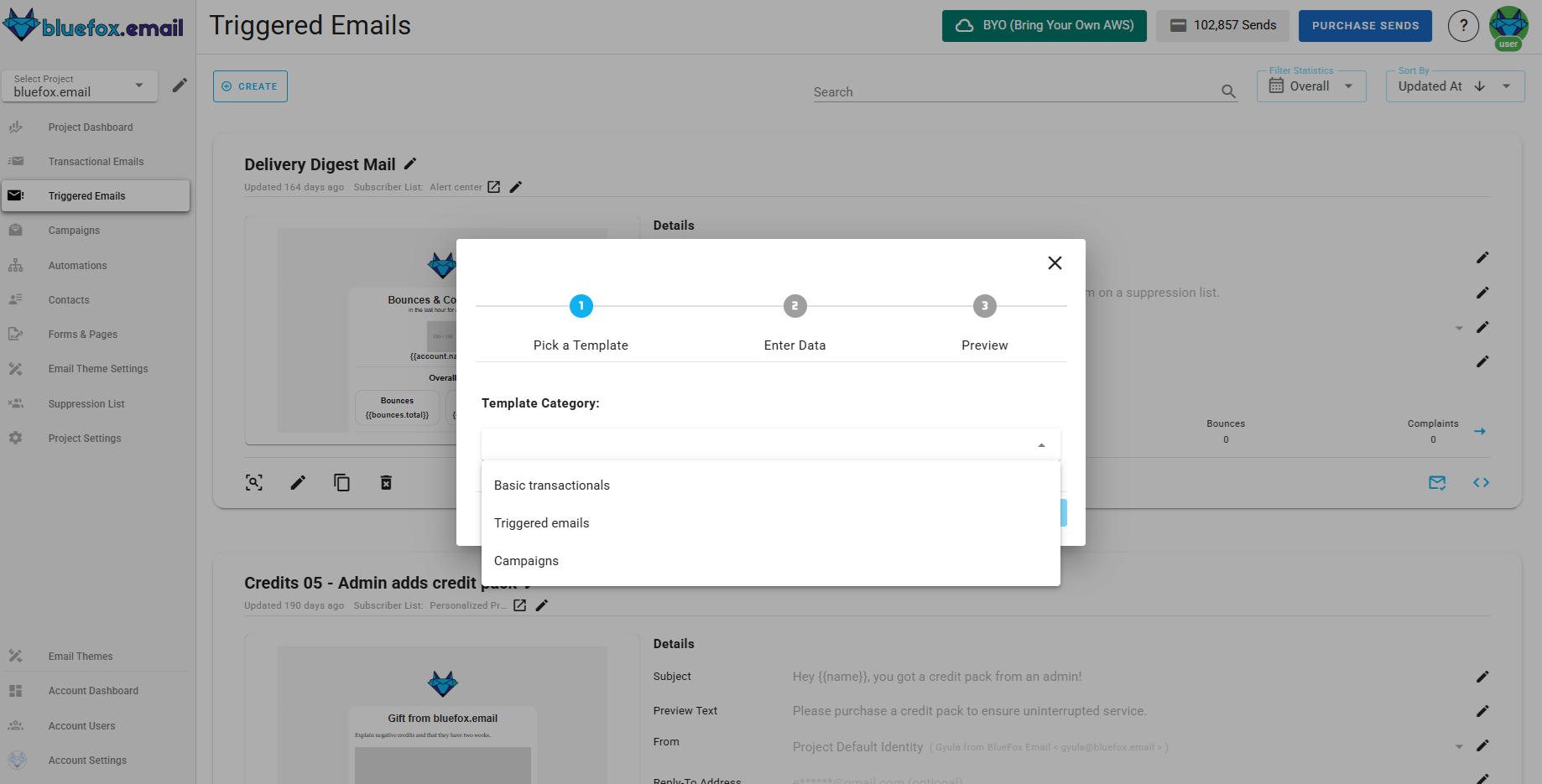The height and width of the screenshot is (784, 1542).
Task: Go to Automations section
Action: tap(77, 265)
